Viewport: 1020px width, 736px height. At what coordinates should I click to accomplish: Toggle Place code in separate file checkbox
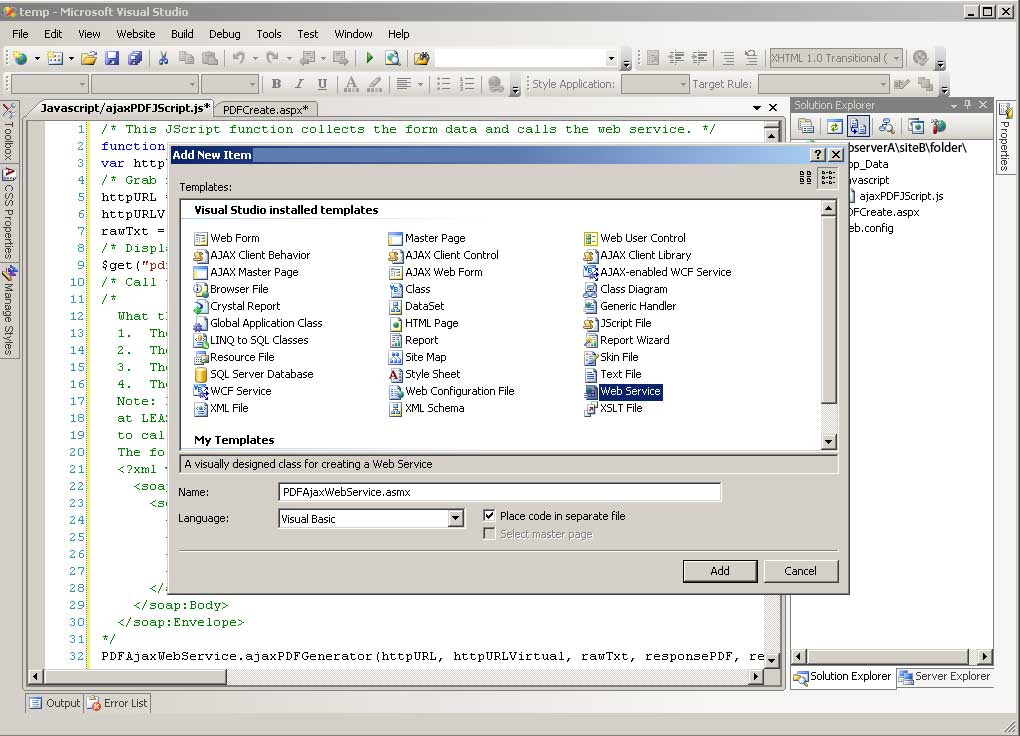489,515
